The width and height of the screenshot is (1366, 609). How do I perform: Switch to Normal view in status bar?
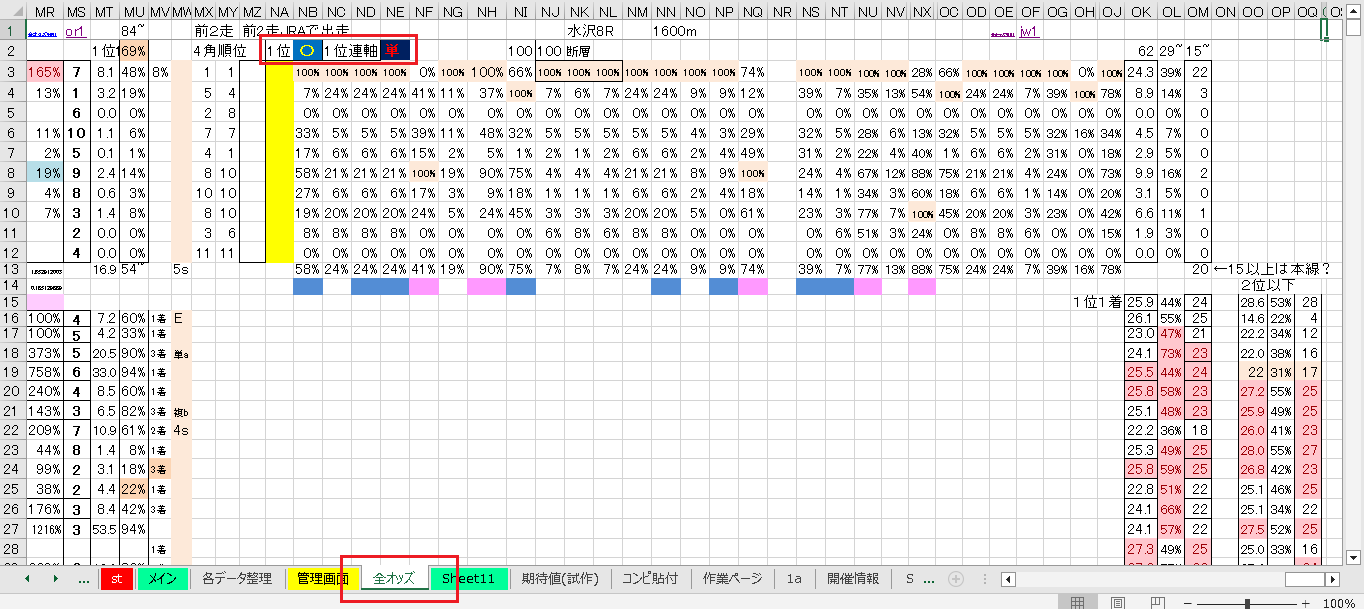click(1077, 603)
